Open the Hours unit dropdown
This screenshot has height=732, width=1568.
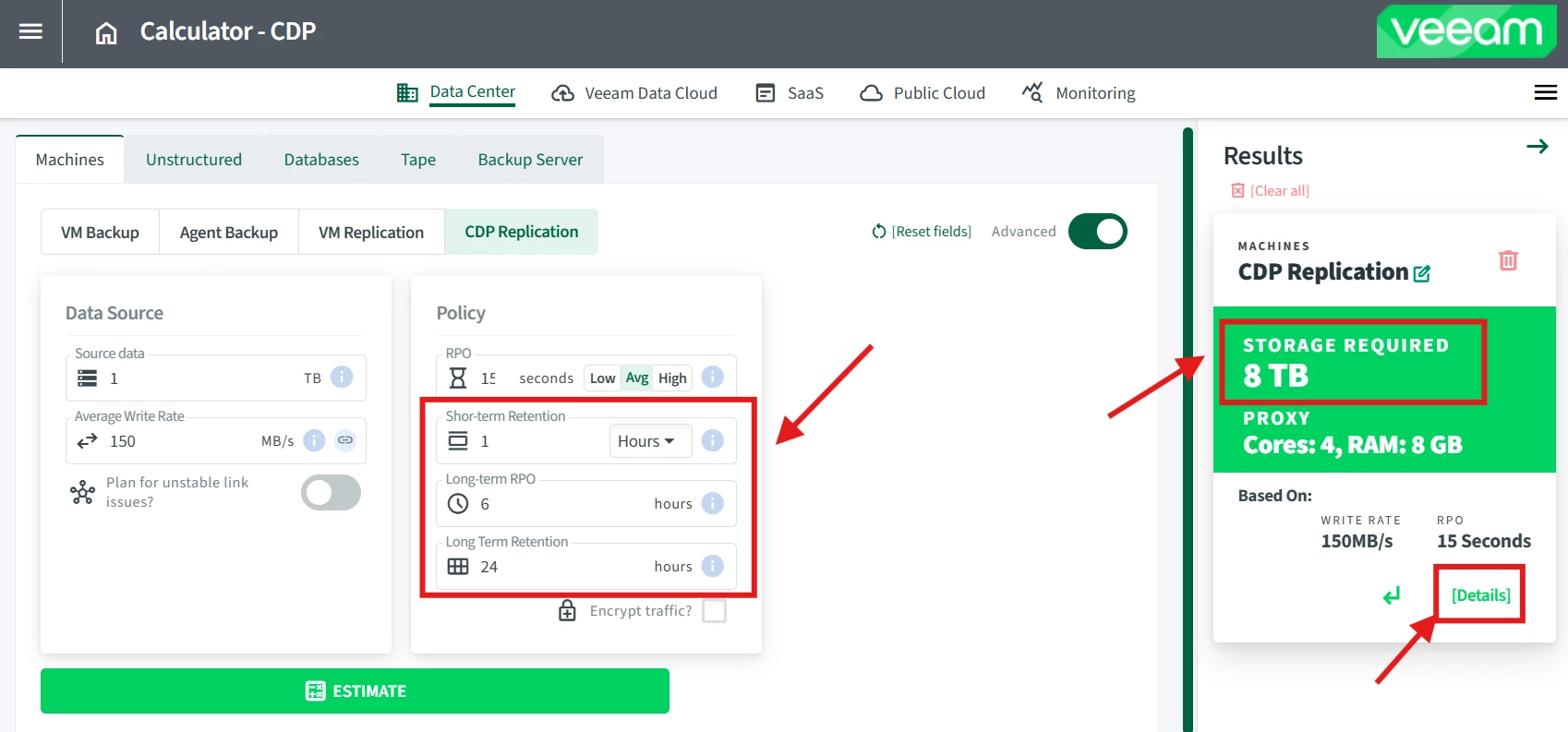pyautogui.click(x=650, y=441)
